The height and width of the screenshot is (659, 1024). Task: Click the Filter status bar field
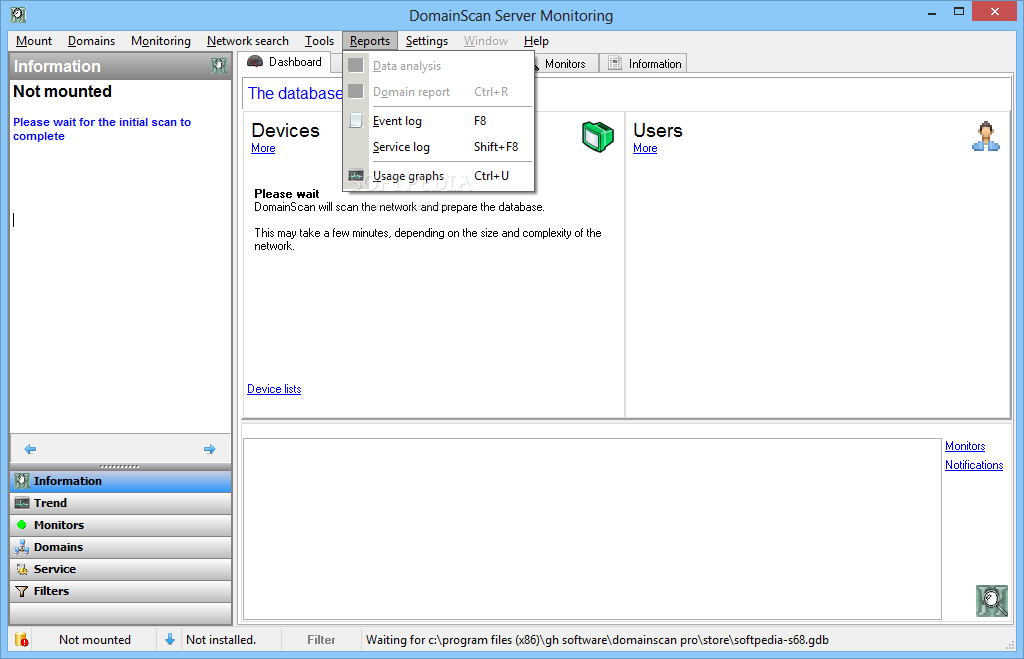click(x=321, y=640)
